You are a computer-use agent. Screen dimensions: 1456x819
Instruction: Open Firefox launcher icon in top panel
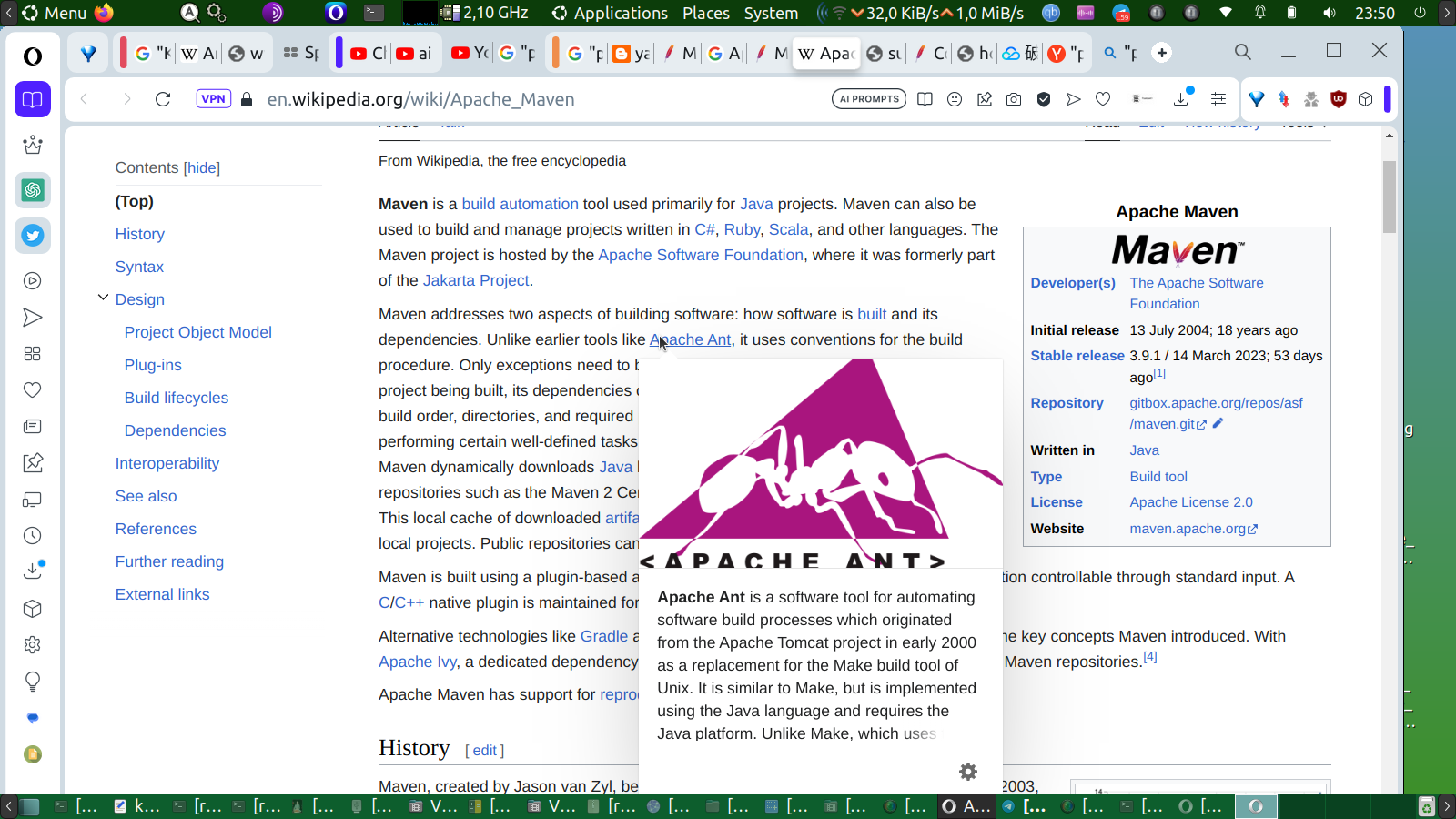click(105, 13)
